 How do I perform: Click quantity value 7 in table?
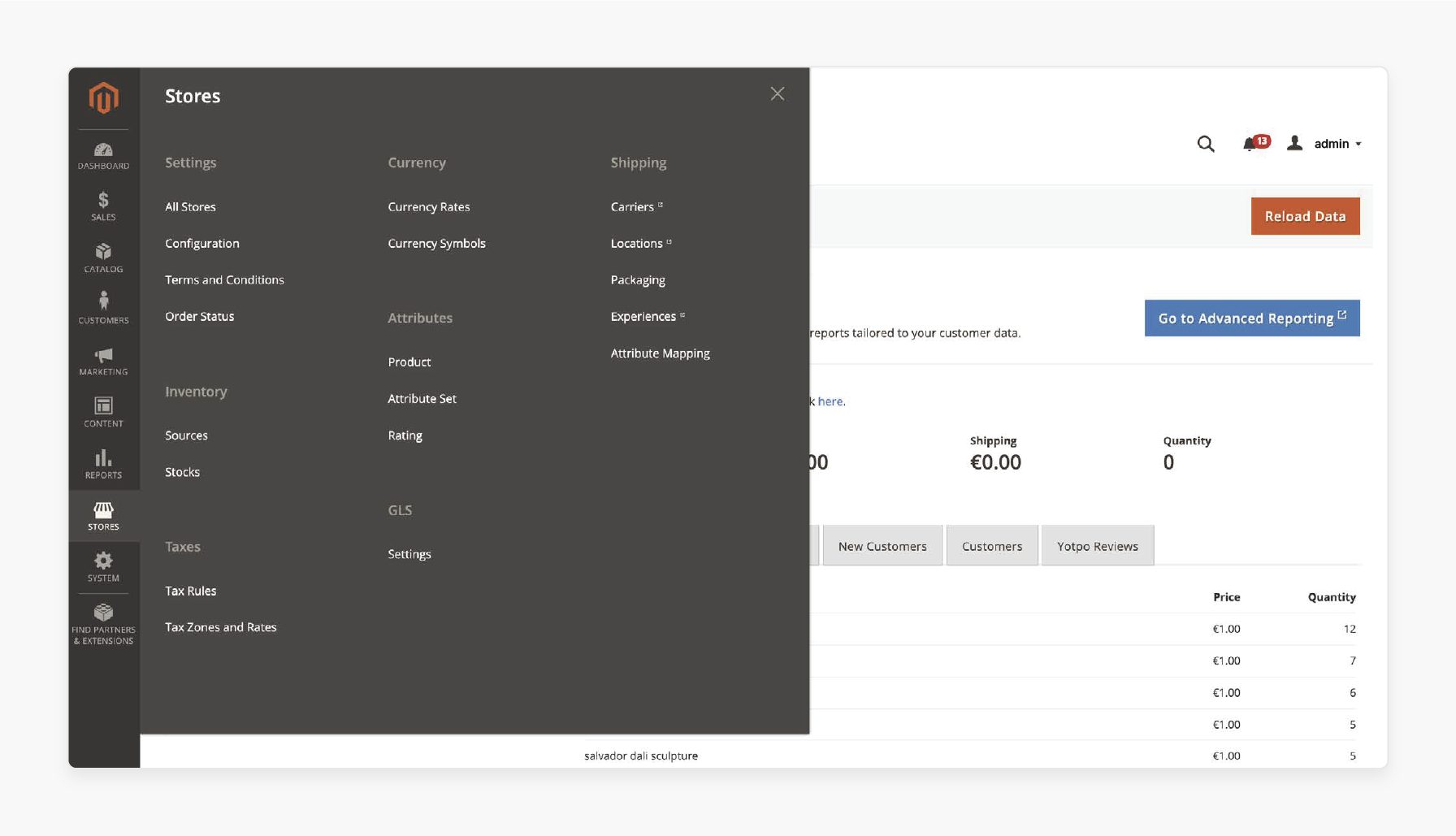1353,661
